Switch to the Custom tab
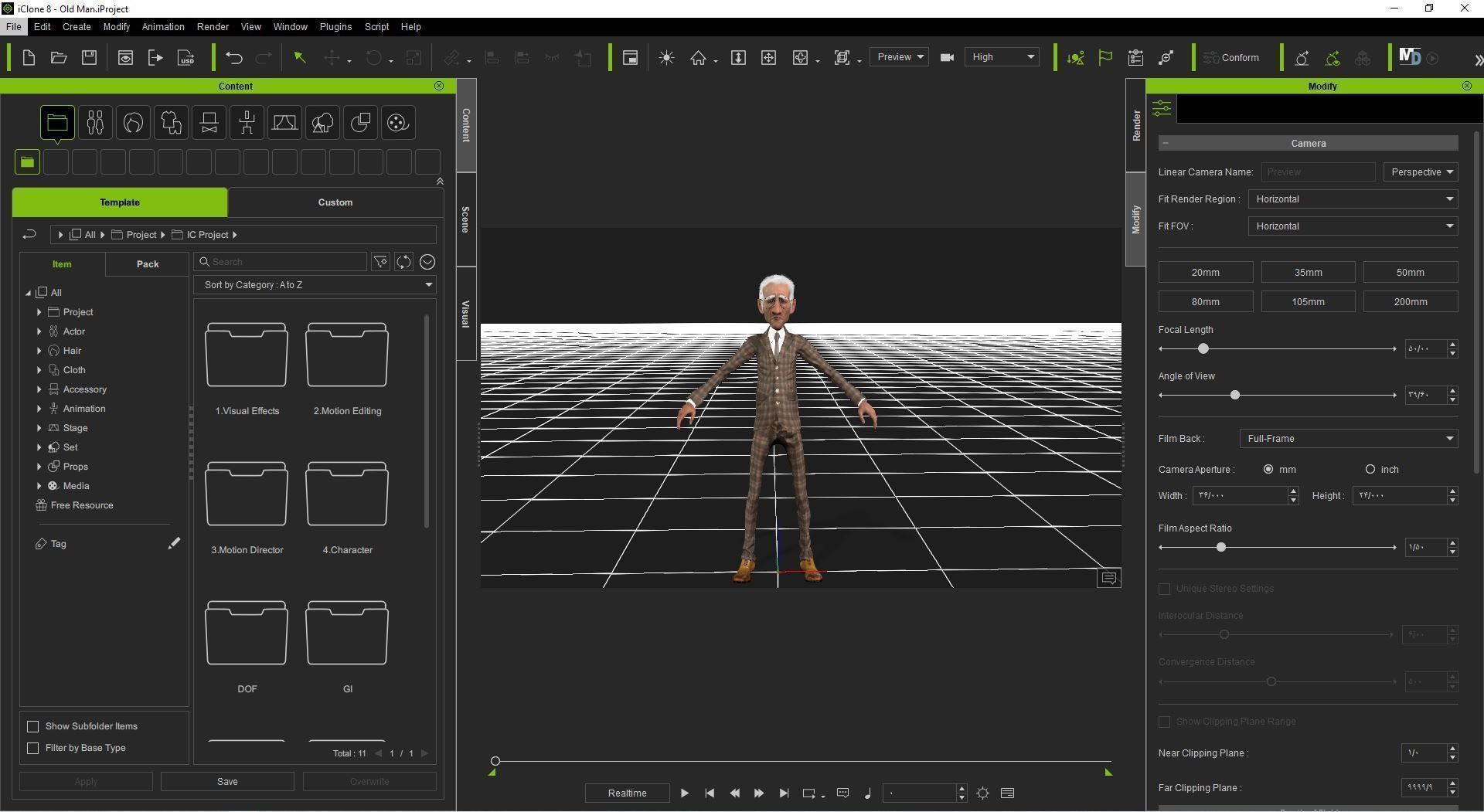This screenshot has height=812, width=1484. (335, 202)
